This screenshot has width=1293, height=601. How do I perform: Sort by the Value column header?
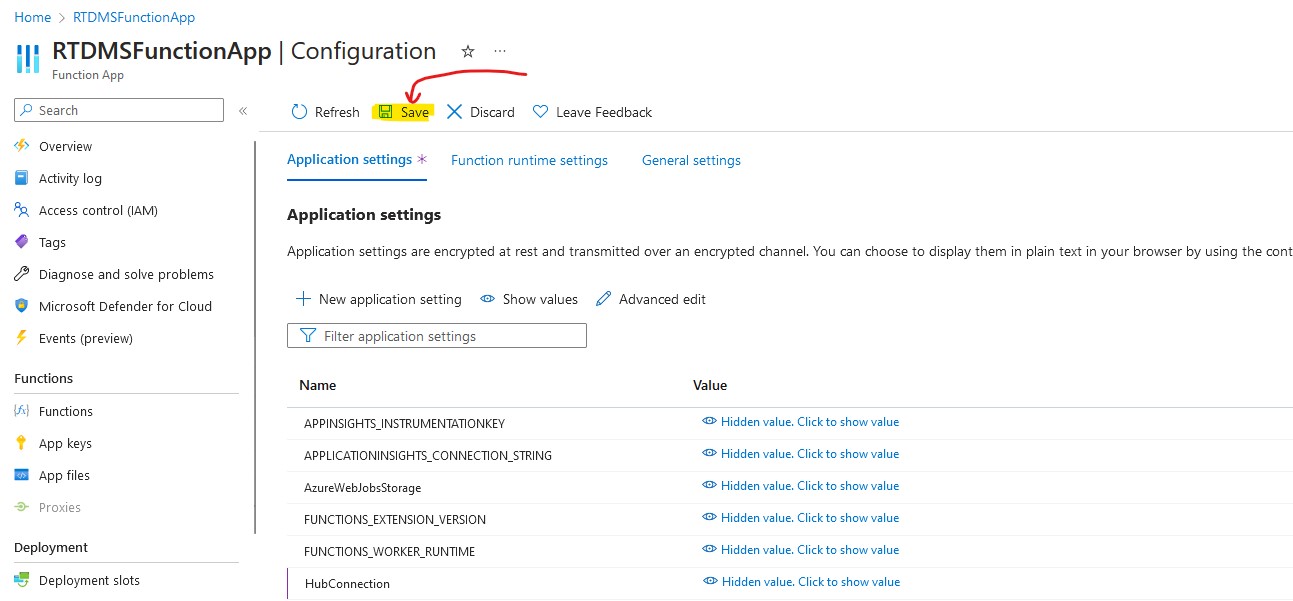click(x=710, y=385)
